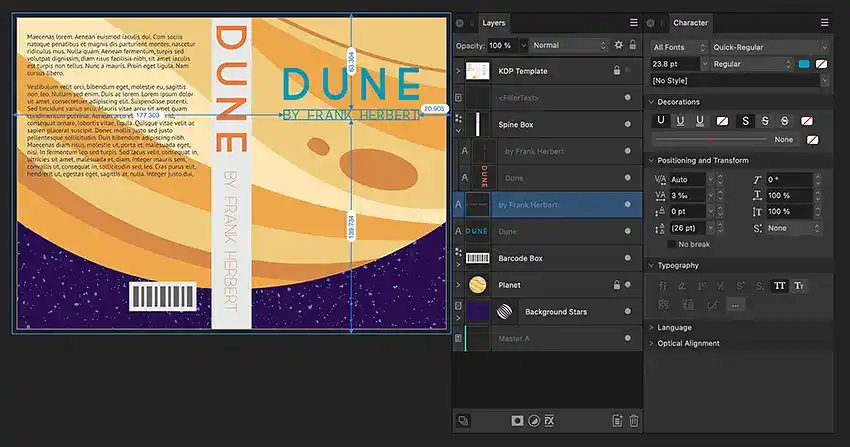Click the lock icon beside the blend gear
850x447 pixels.
[632, 45]
